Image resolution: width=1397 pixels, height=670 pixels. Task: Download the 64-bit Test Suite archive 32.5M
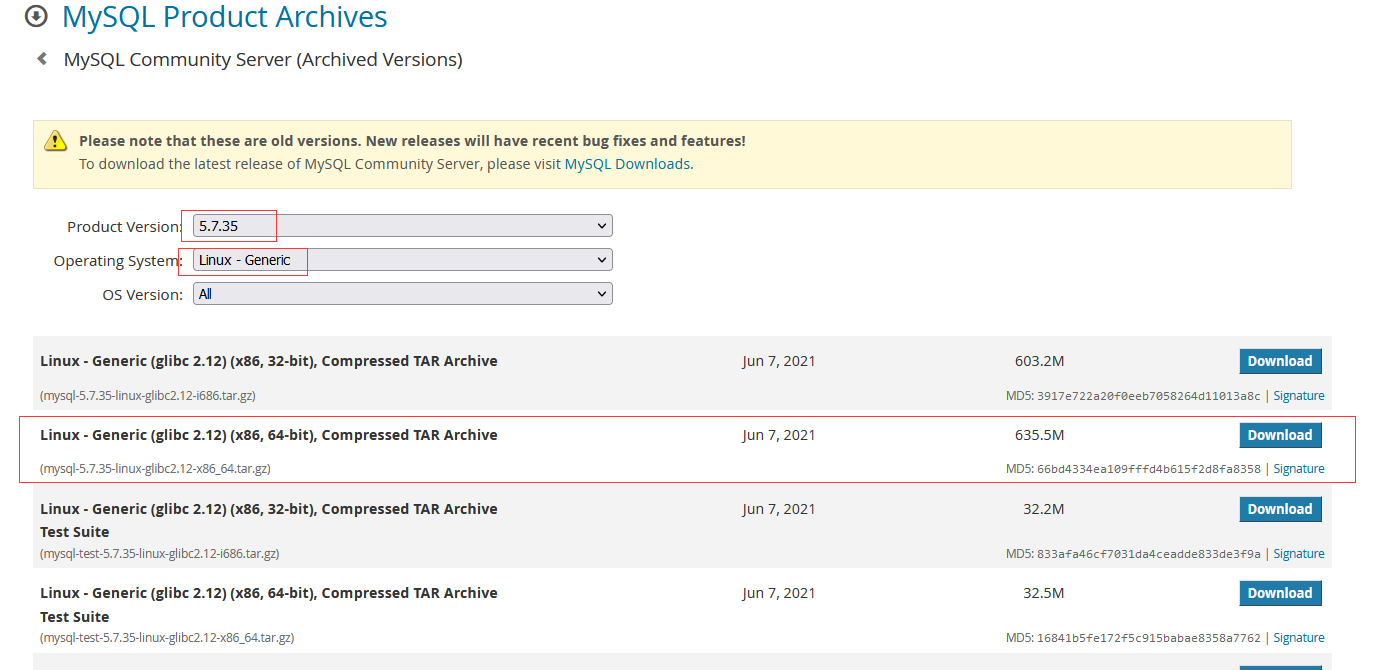coord(1280,593)
